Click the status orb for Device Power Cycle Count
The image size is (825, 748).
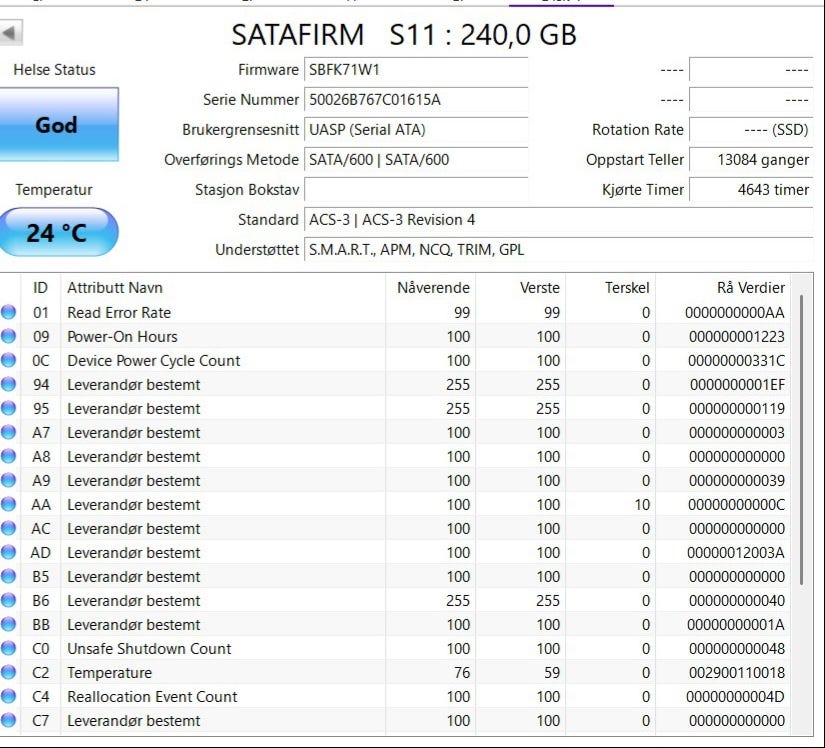point(9,361)
